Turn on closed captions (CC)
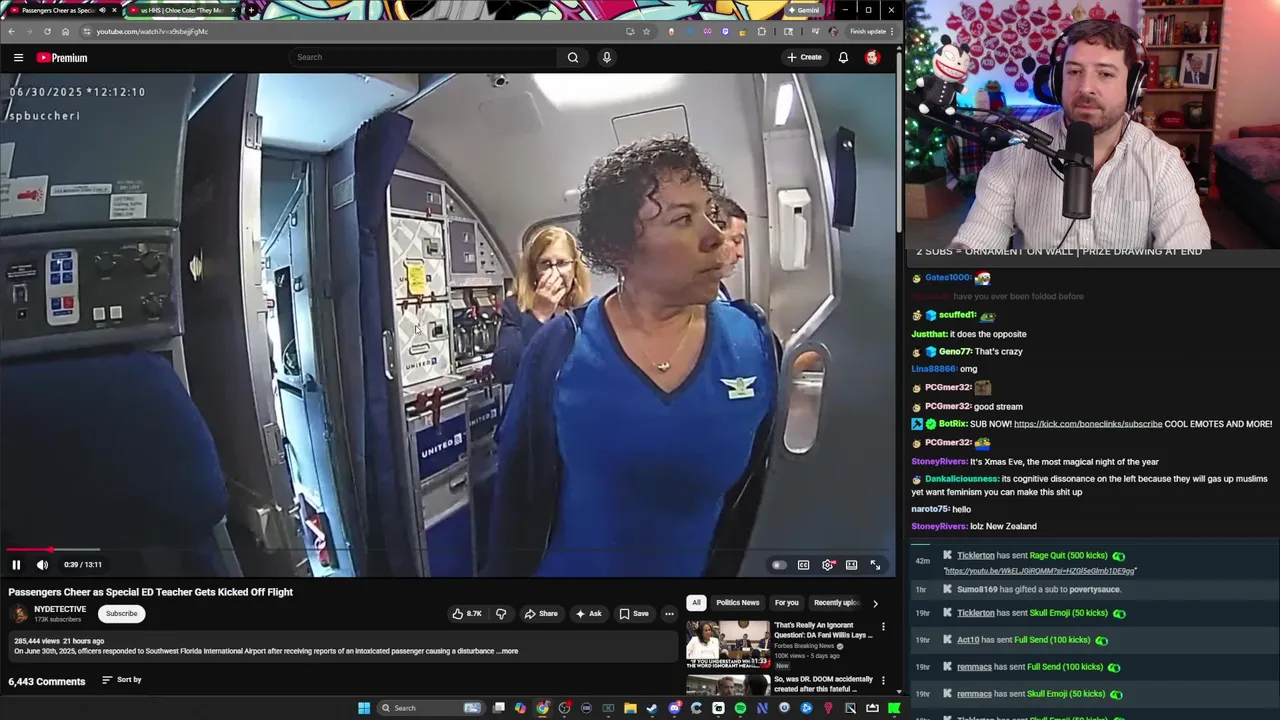This screenshot has height=720, width=1280. click(803, 565)
